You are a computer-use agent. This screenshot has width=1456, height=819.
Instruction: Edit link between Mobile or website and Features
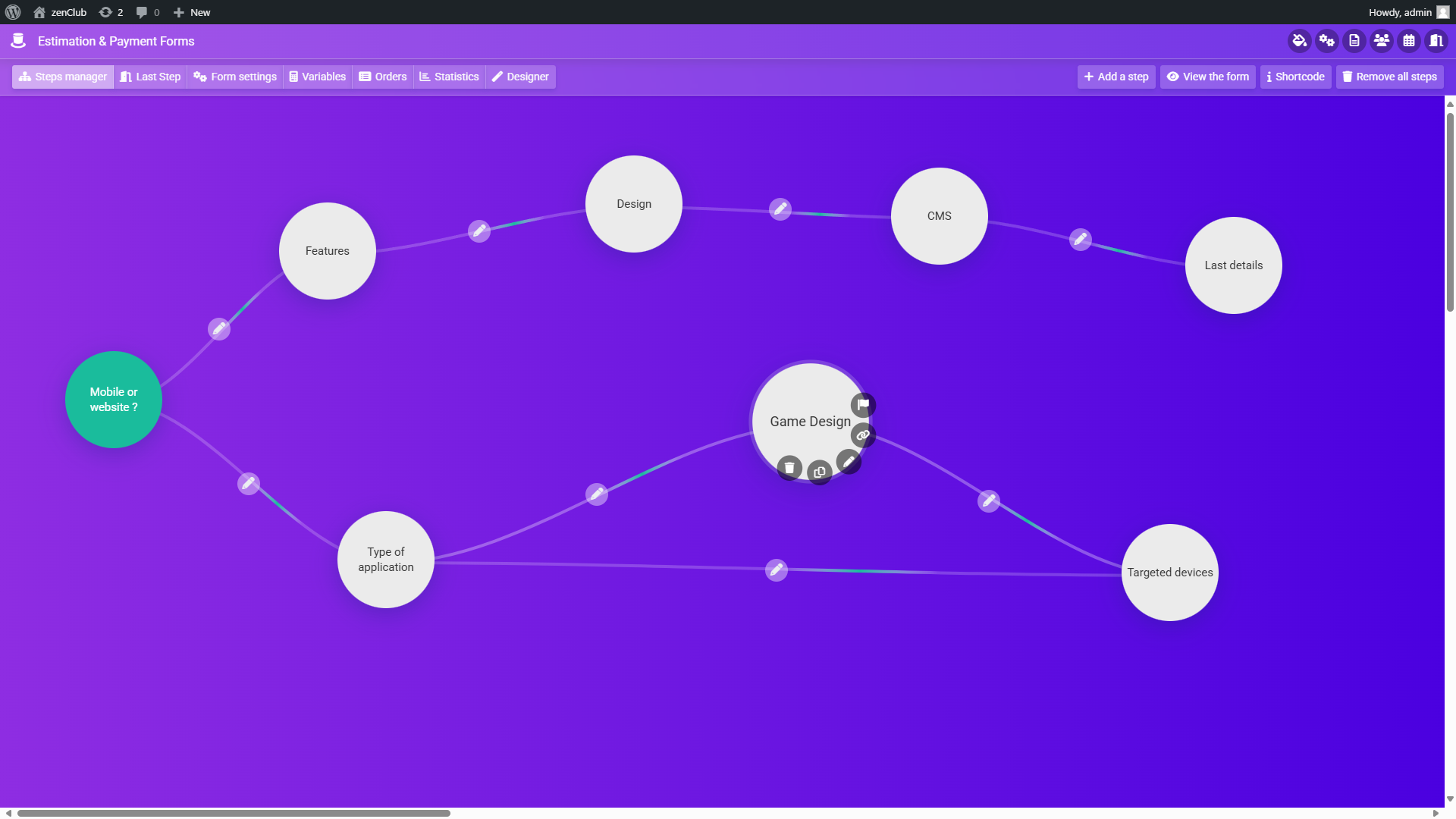(x=219, y=329)
